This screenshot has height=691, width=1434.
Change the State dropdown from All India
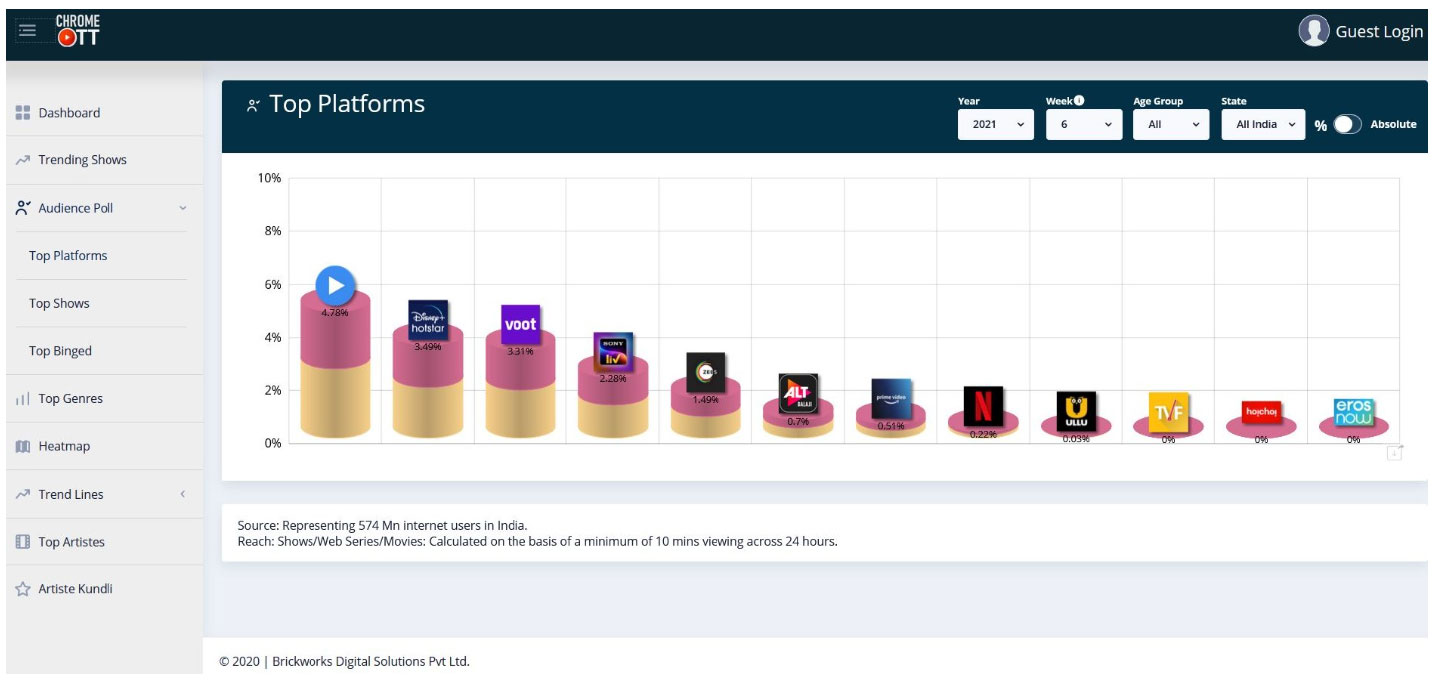[x=1263, y=123]
